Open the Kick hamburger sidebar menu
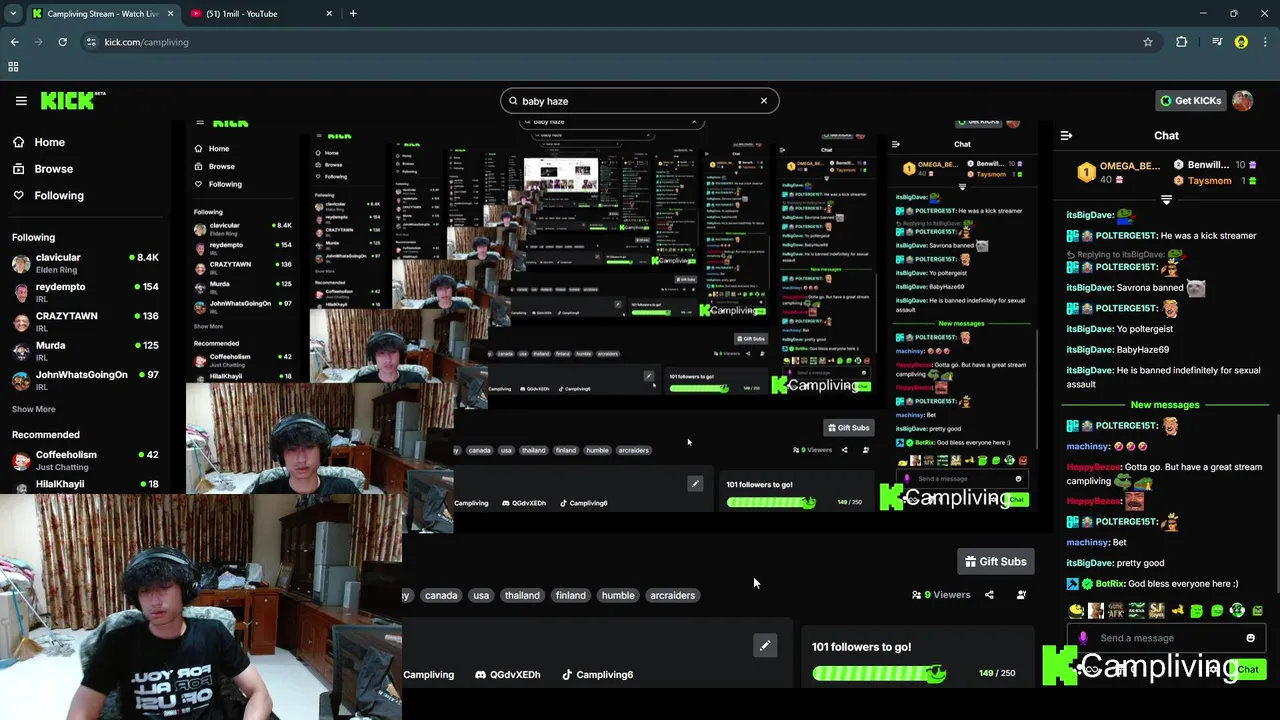Screen dimensions: 1280x720 (21, 101)
